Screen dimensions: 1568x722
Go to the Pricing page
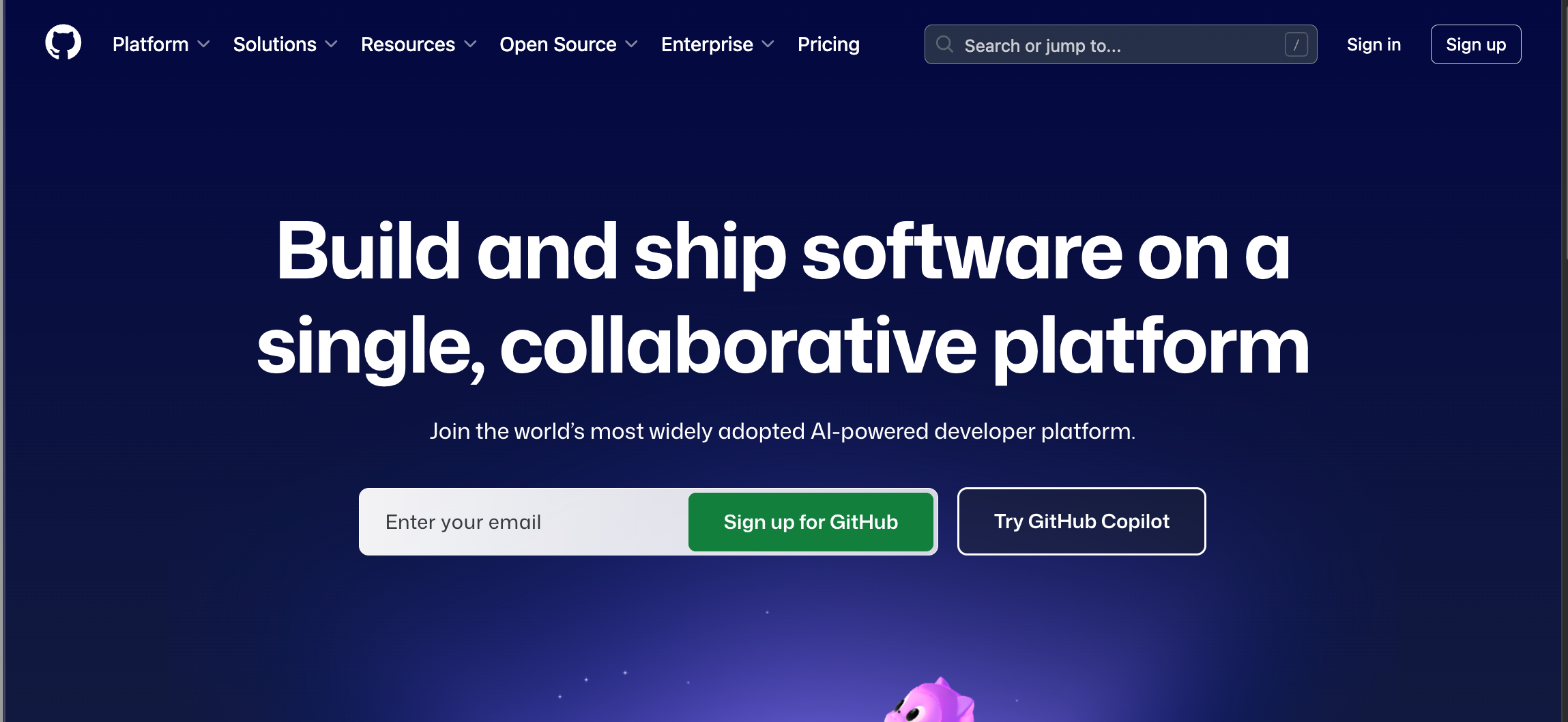(828, 44)
